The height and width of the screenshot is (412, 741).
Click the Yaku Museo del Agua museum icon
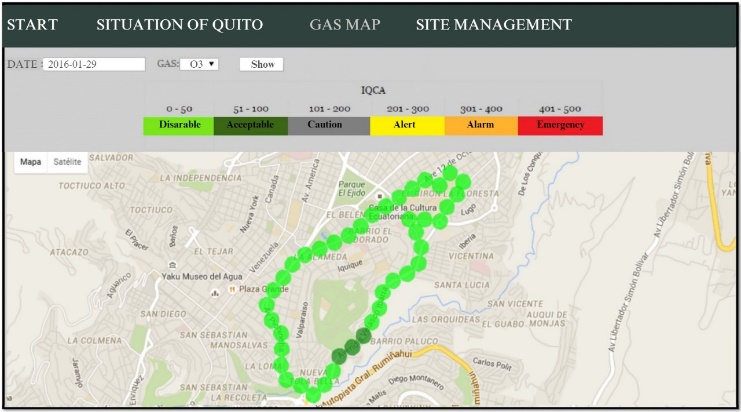point(172,265)
